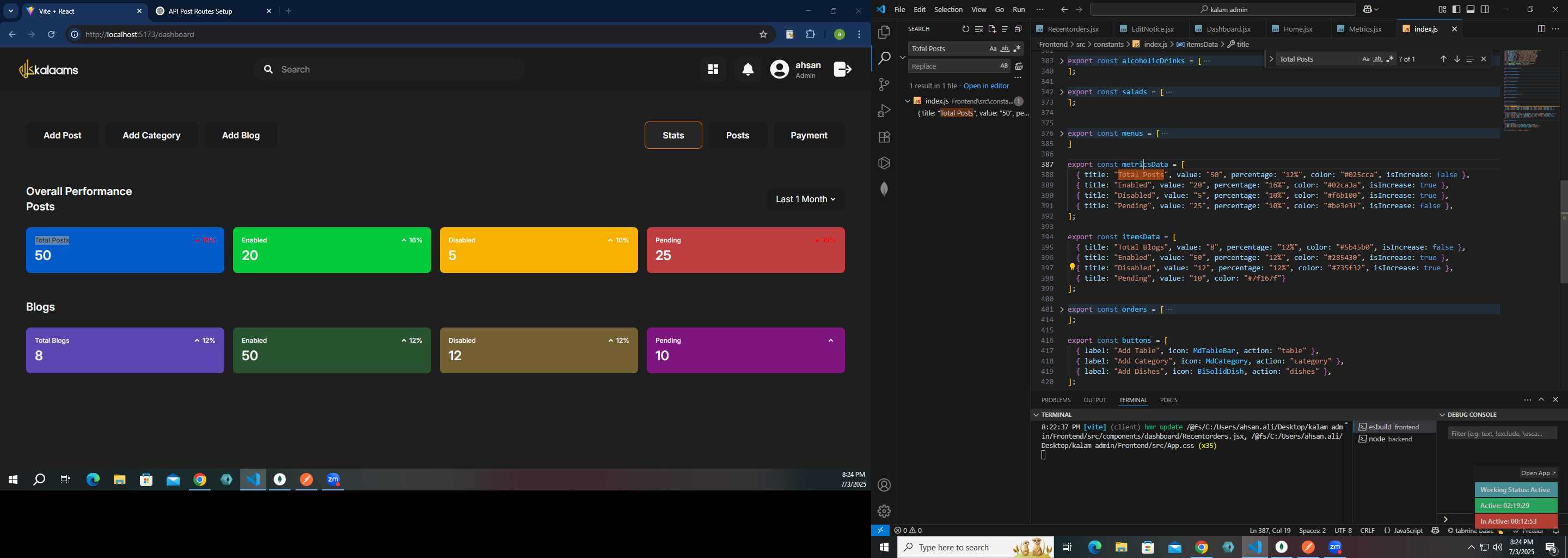Open the Last 1 Month dropdown

coord(805,199)
